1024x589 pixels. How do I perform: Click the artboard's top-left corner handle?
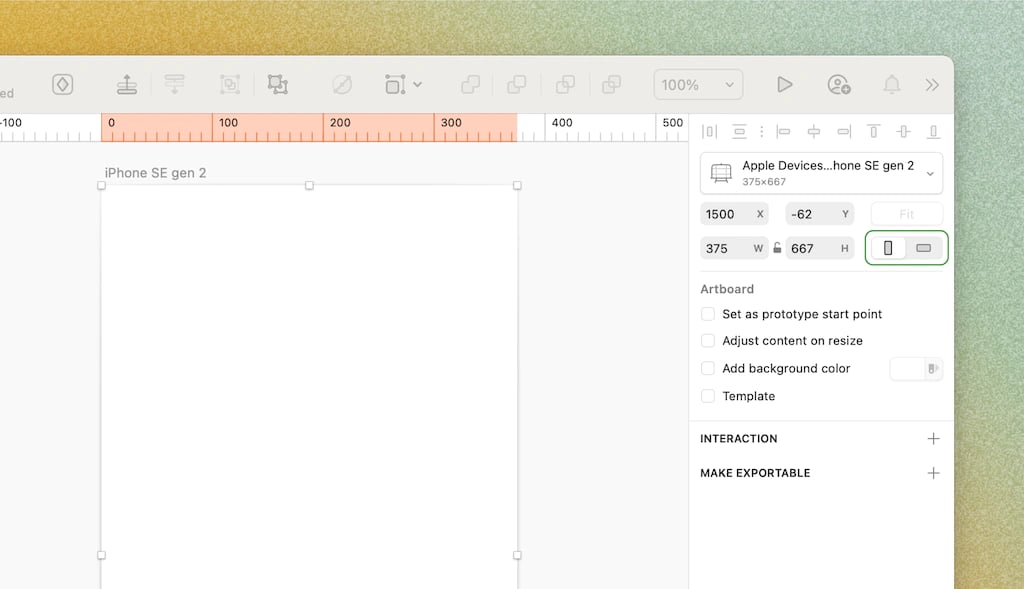pos(101,185)
